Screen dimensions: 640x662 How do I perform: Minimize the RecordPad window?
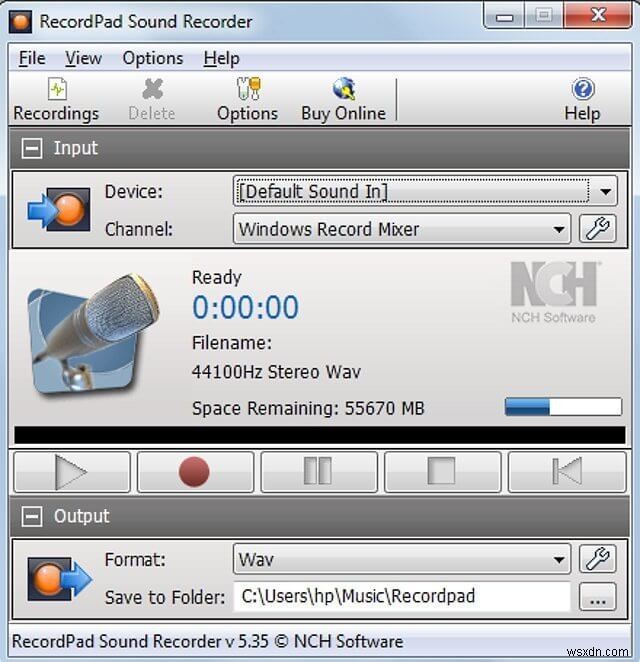(x=504, y=16)
